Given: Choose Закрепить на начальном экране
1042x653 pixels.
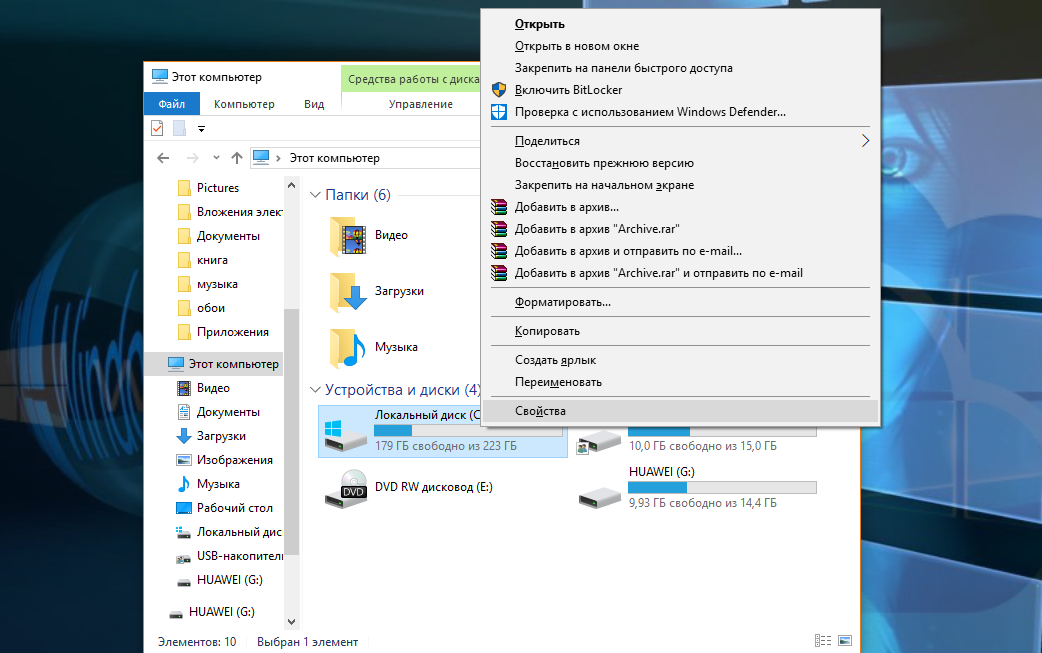Looking at the screenshot, I should tap(680, 185).
